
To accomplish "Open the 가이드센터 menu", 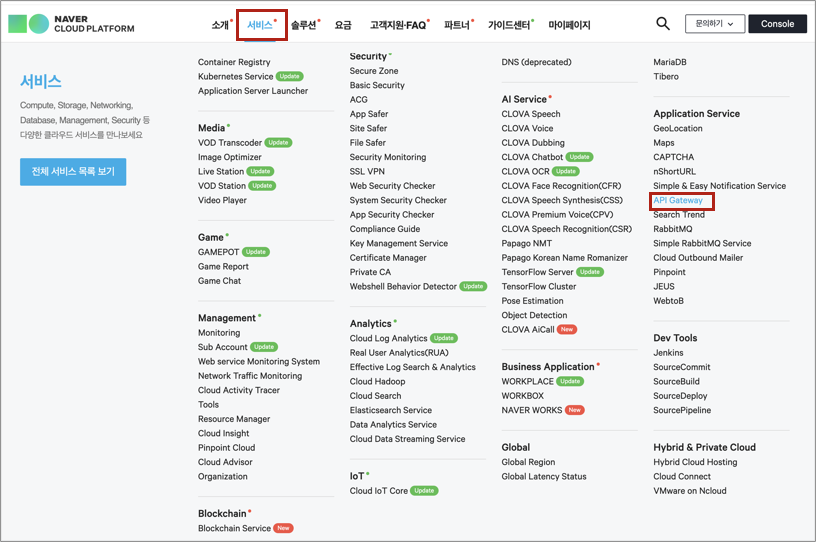I will point(509,25).
